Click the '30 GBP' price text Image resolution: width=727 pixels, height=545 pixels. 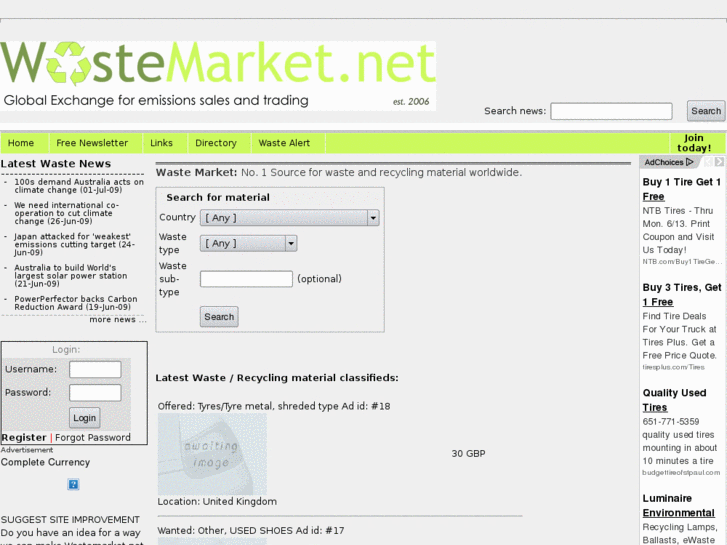468,454
